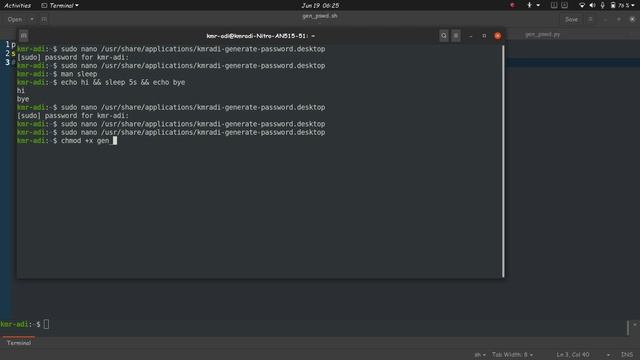Click the 'bye' output line
The image size is (640, 360).
pyautogui.click(x=23, y=99)
